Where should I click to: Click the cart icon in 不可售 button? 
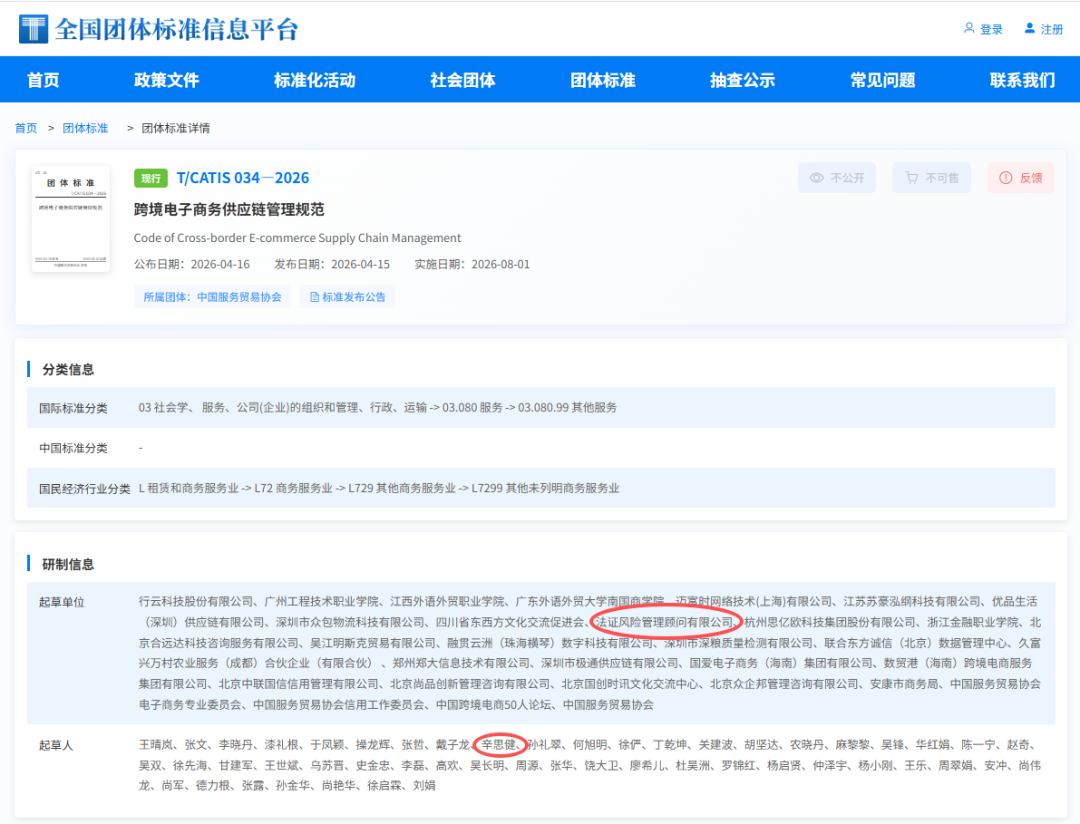tap(911, 178)
